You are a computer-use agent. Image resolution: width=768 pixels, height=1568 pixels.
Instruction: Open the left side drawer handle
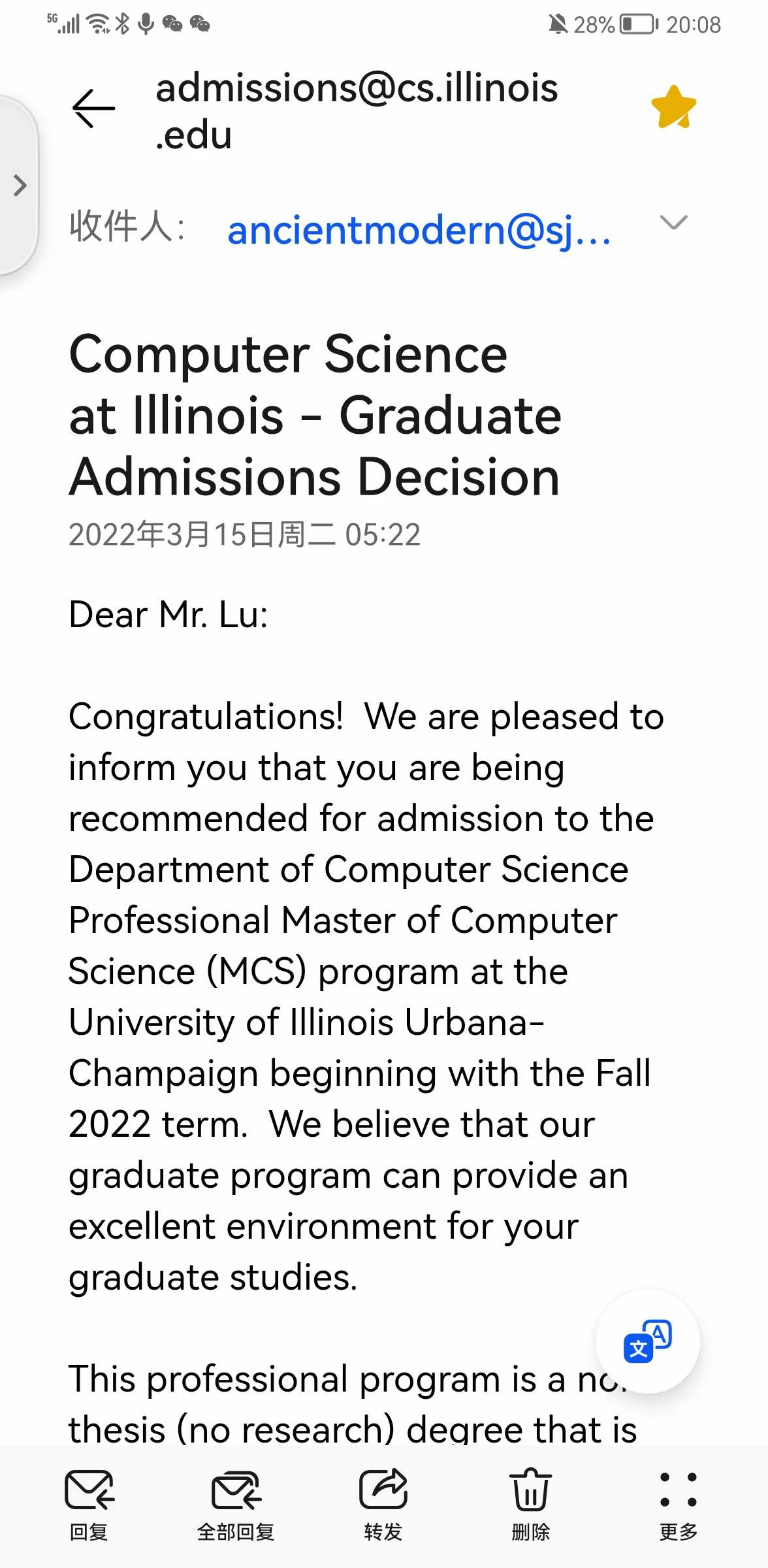pos(18,186)
